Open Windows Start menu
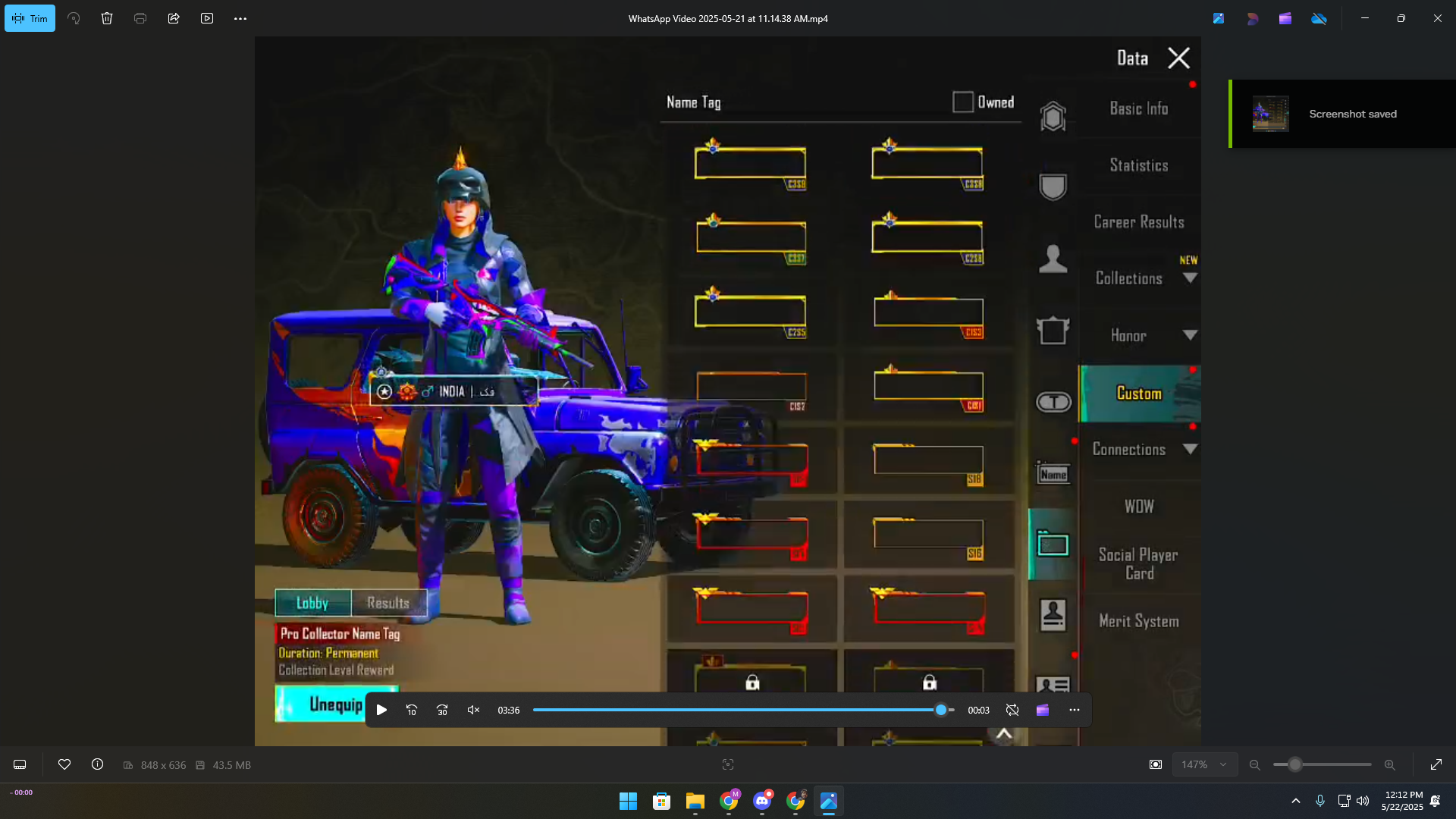This screenshot has height=819, width=1456. (x=628, y=802)
